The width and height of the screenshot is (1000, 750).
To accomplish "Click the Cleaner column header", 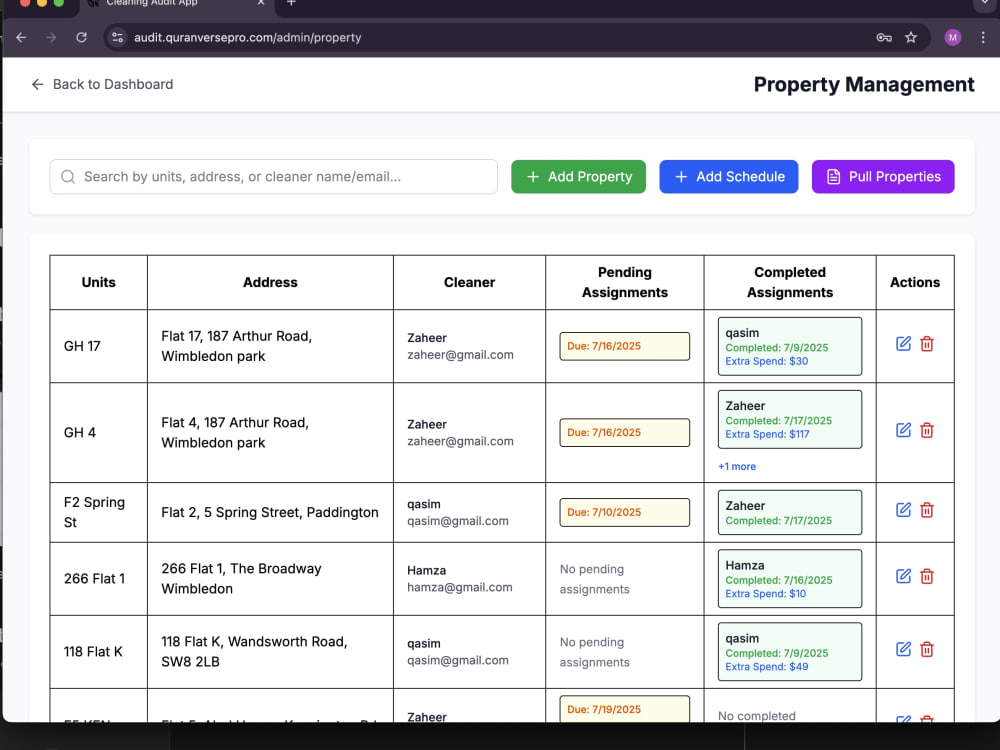I will pyautogui.click(x=469, y=283).
